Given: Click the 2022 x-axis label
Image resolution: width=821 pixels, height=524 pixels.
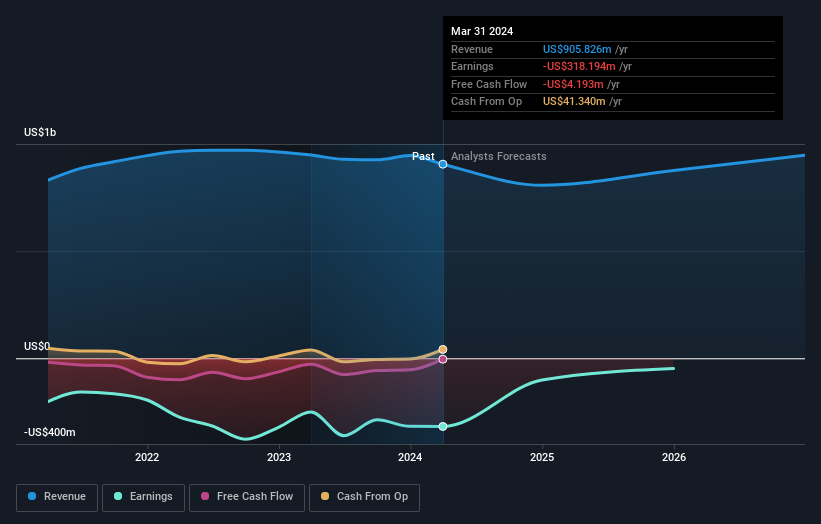Looking at the screenshot, I should (147, 457).
